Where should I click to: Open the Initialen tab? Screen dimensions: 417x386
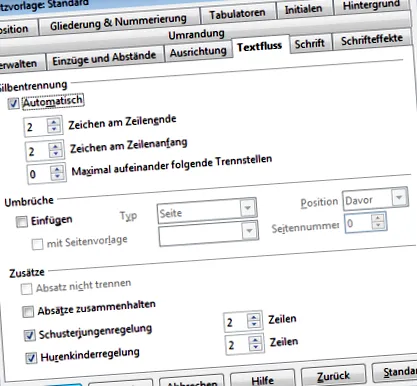pyautogui.click(x=303, y=10)
